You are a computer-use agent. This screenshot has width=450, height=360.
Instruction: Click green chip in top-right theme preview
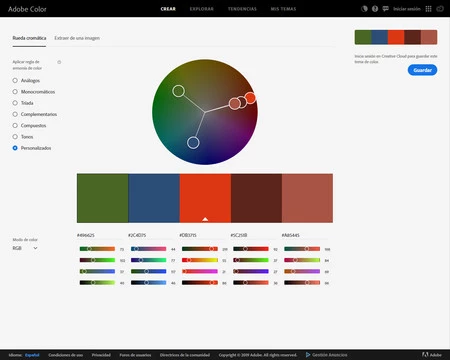click(363, 37)
